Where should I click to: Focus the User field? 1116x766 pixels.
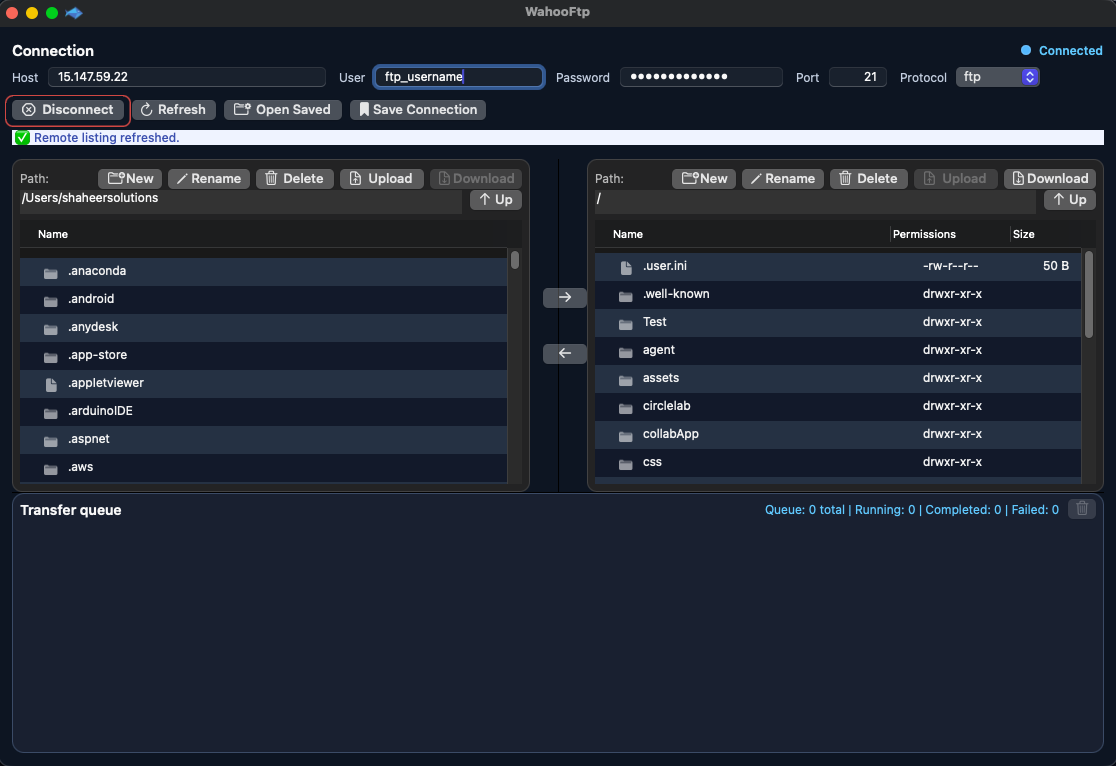[459, 77]
